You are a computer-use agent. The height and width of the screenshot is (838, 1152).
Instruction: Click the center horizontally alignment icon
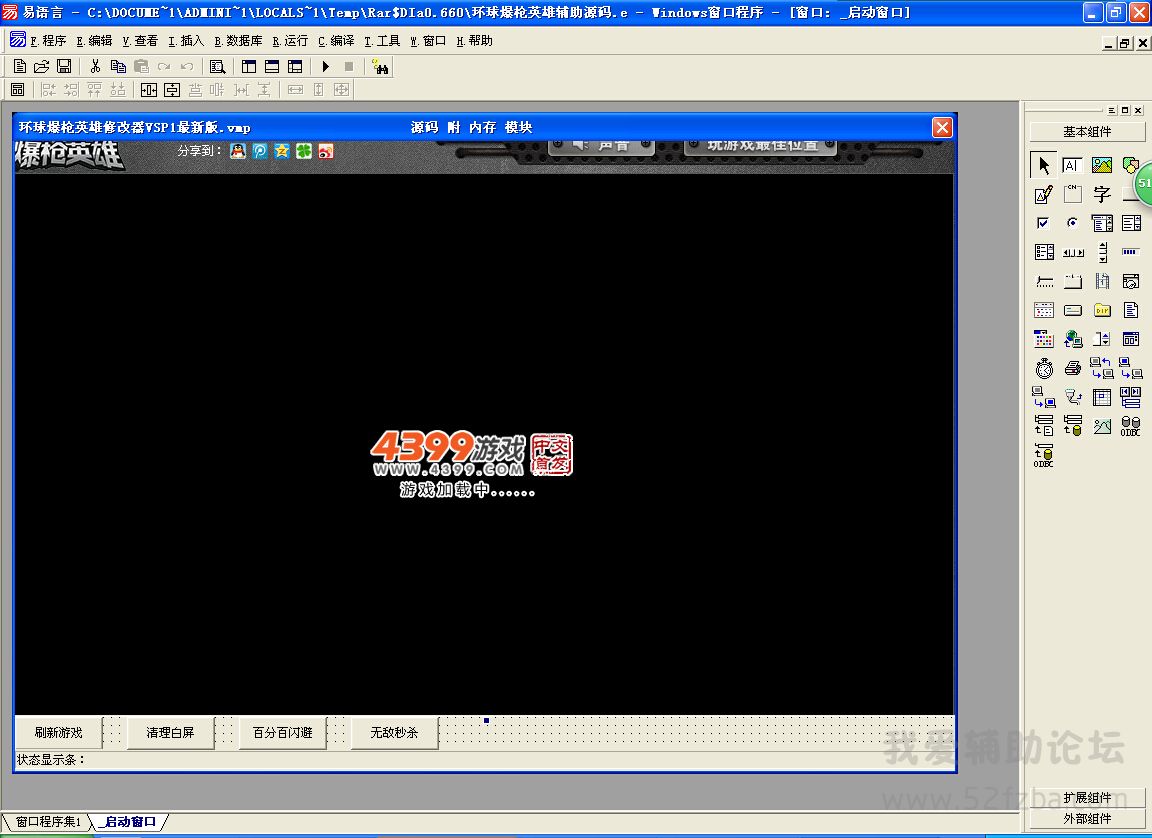(149, 90)
